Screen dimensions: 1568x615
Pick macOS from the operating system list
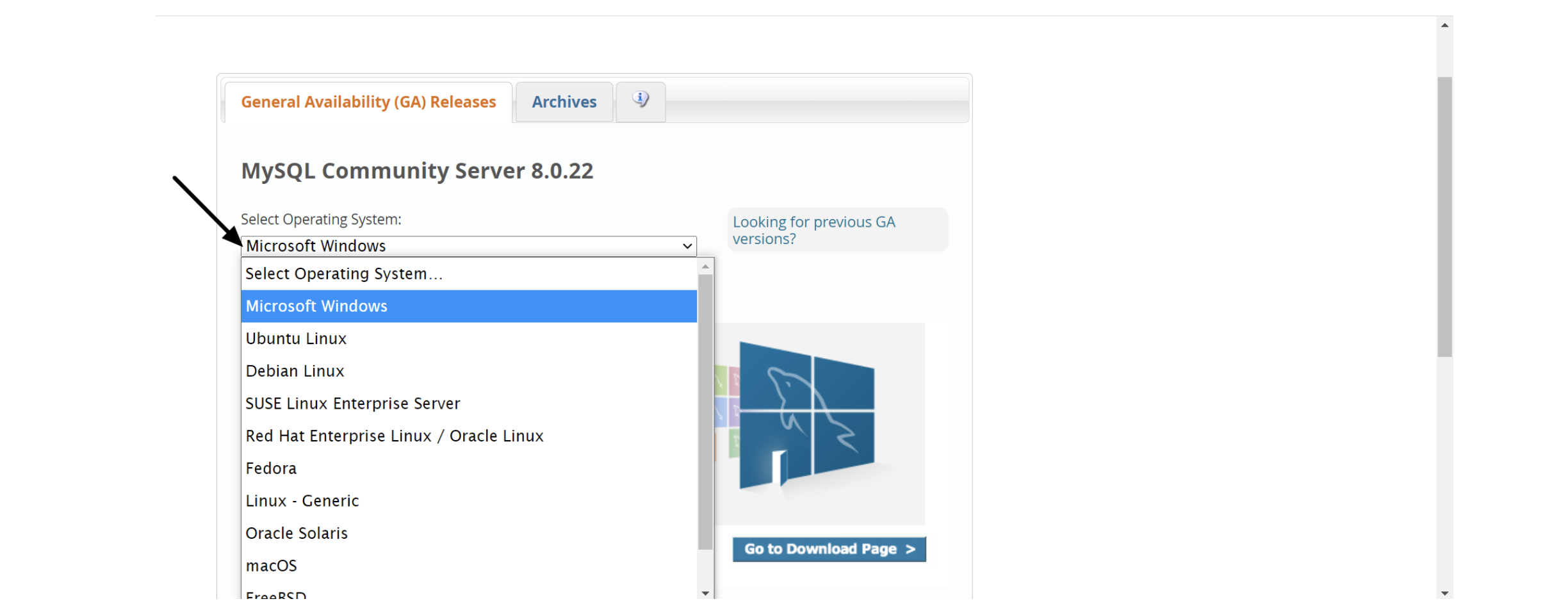(271, 566)
